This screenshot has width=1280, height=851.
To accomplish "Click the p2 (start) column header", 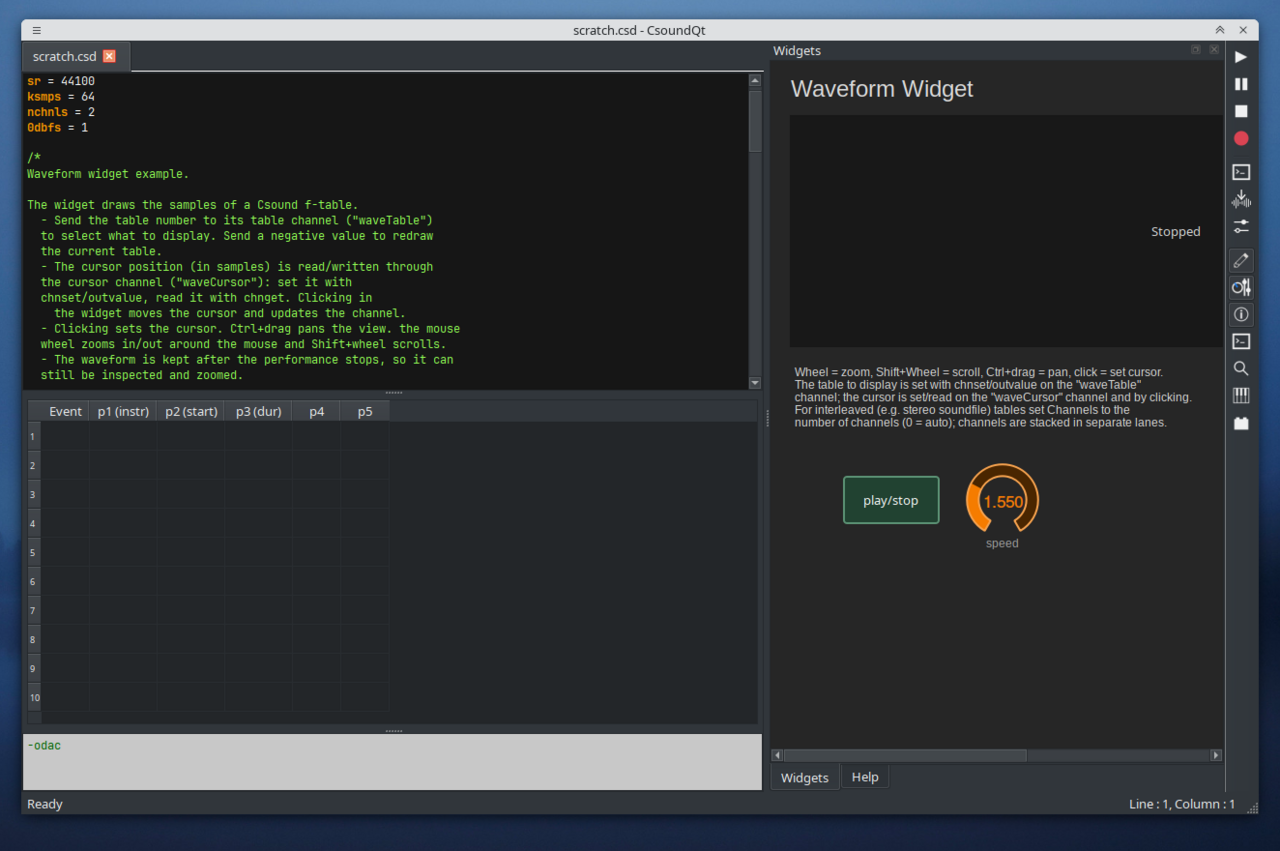I will pyautogui.click(x=191, y=411).
